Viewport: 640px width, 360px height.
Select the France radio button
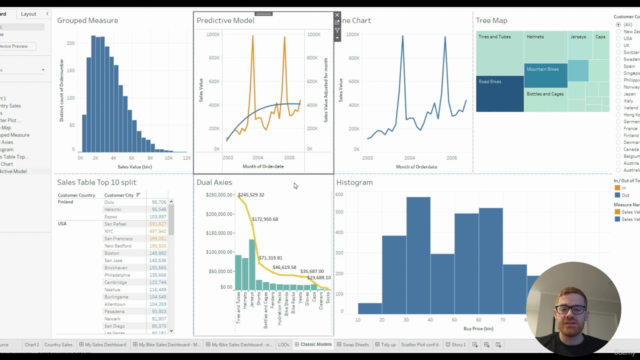618,129
